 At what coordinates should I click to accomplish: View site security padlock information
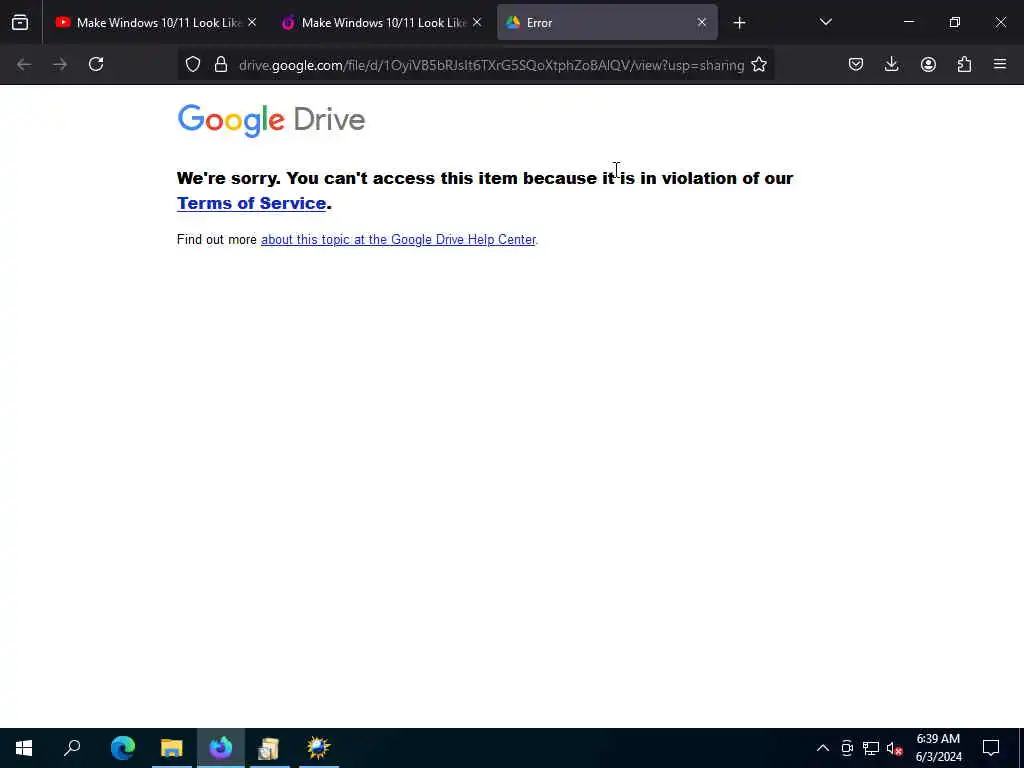coord(221,65)
